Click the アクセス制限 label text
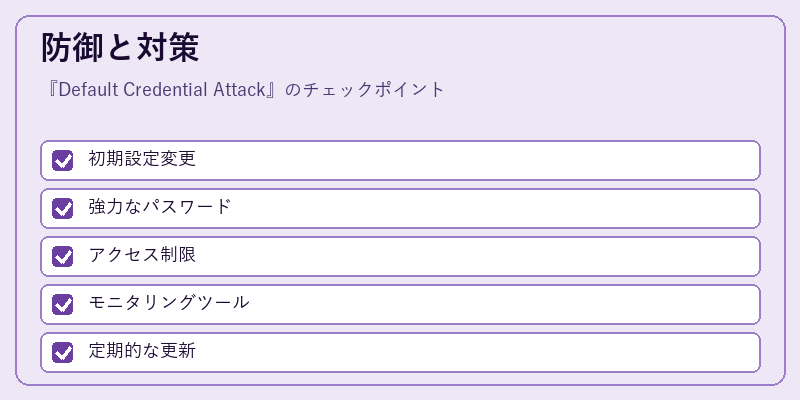Viewport: 800px width, 400px height. (x=142, y=255)
